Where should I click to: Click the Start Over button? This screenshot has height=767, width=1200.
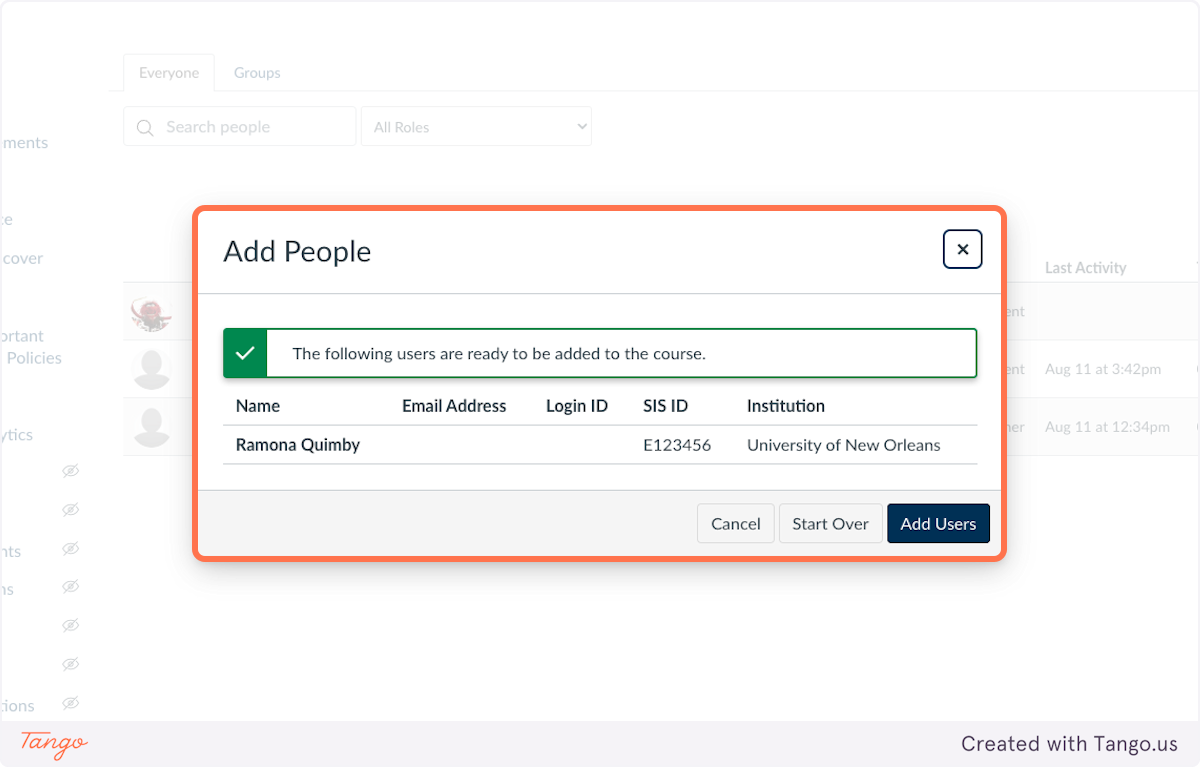[830, 523]
